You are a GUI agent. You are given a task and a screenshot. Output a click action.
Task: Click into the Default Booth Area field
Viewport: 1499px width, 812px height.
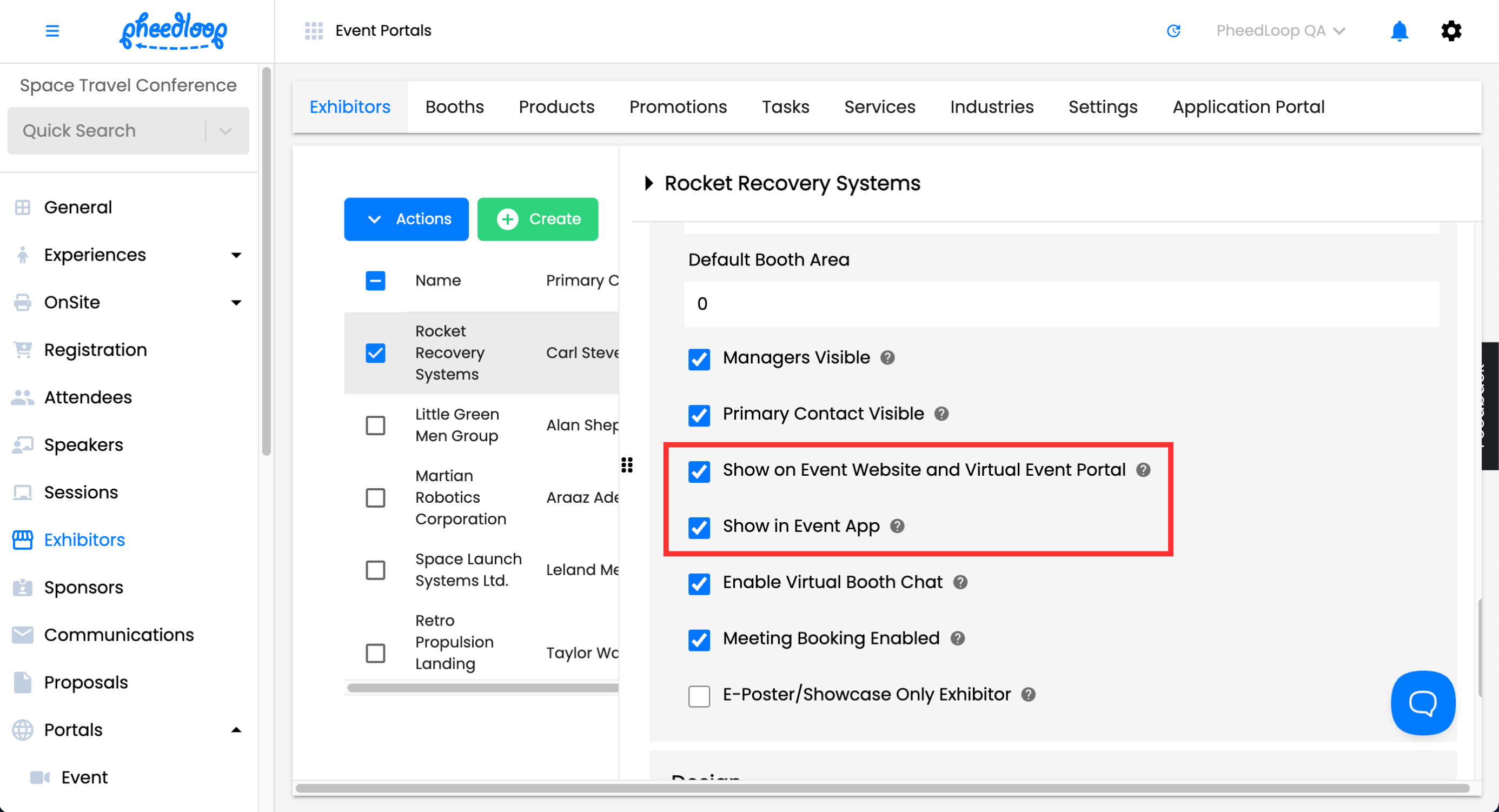point(1062,304)
